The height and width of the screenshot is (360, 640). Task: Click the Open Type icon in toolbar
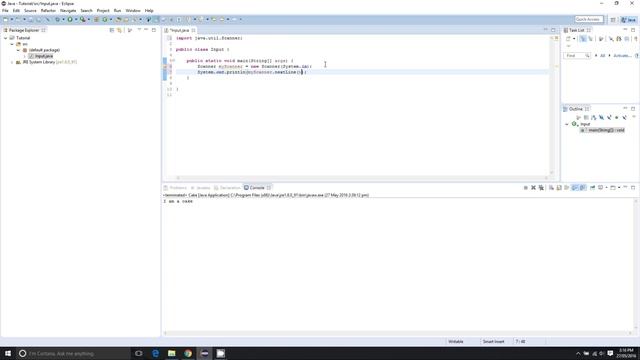point(118,19)
